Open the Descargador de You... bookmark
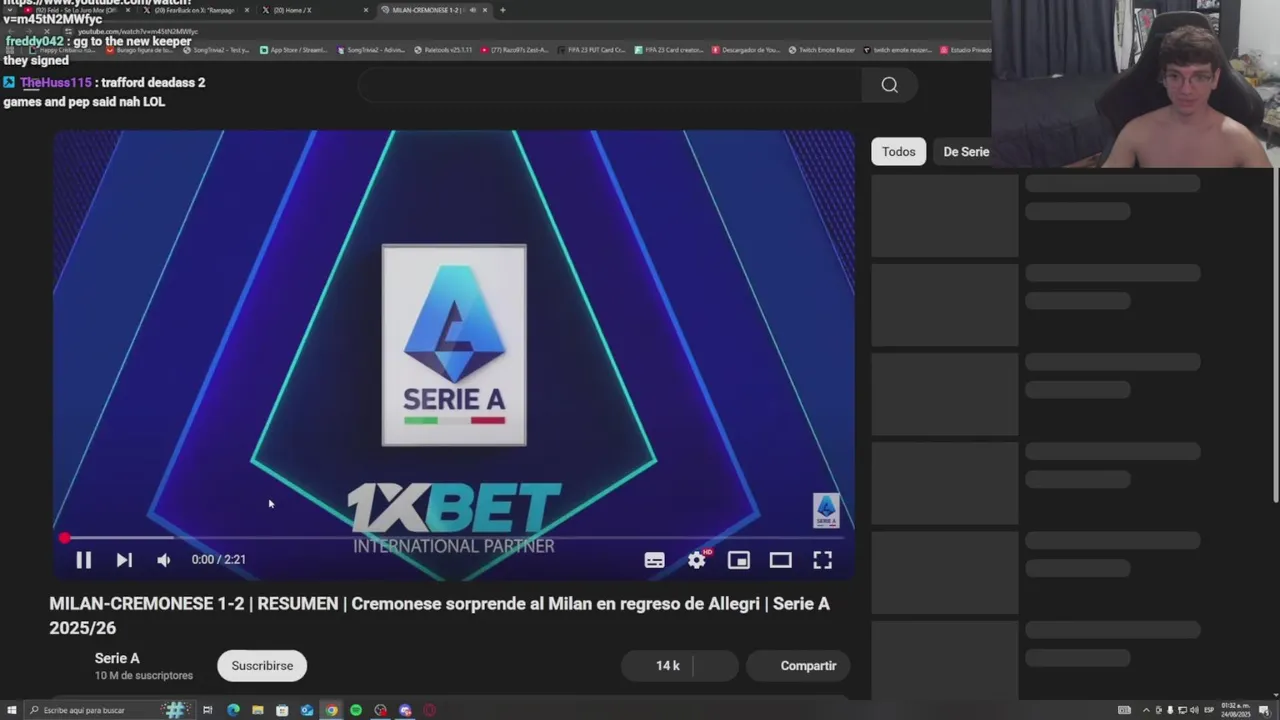1280x720 pixels. click(745, 50)
